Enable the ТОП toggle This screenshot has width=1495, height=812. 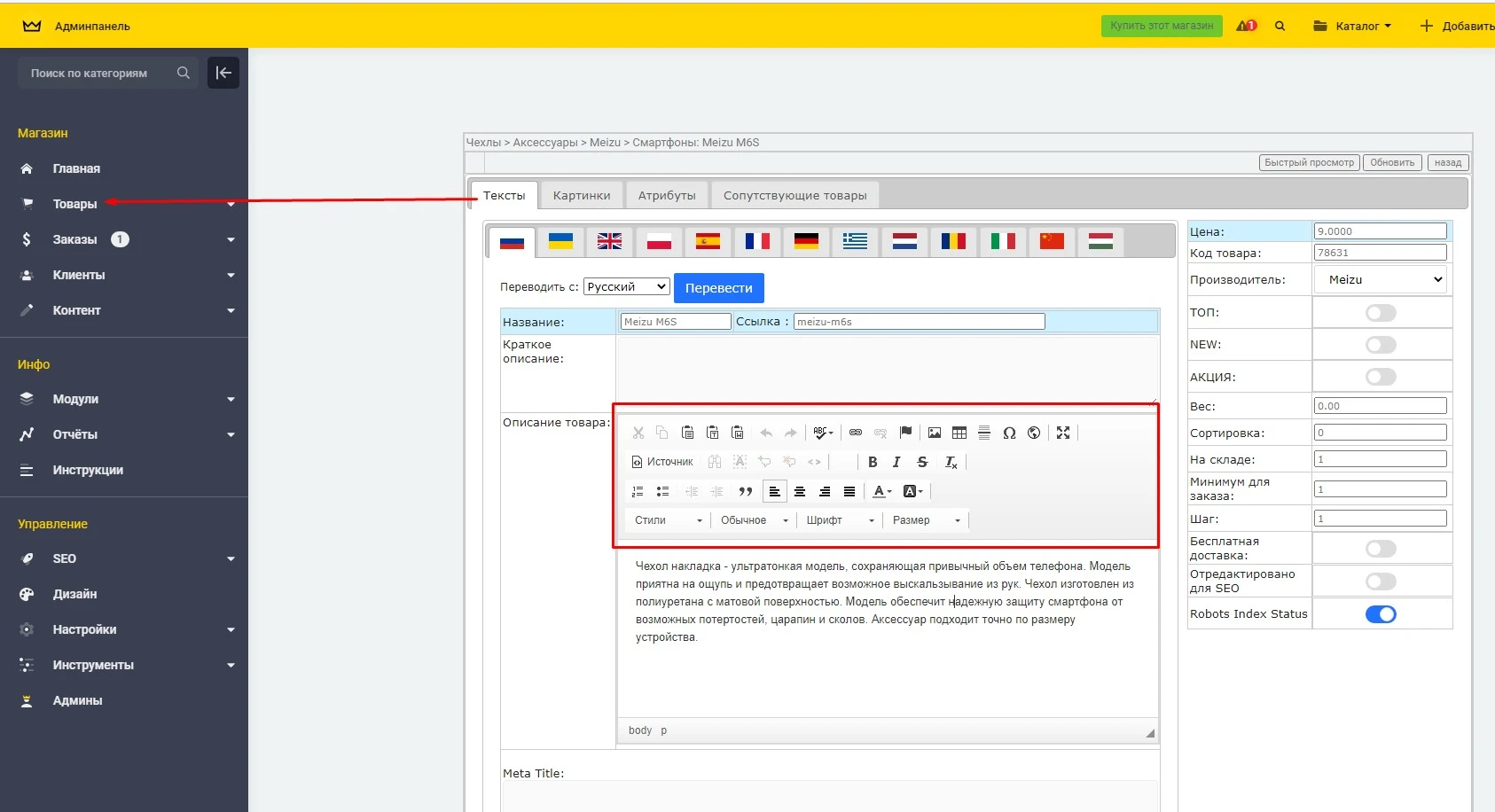tap(1381, 313)
